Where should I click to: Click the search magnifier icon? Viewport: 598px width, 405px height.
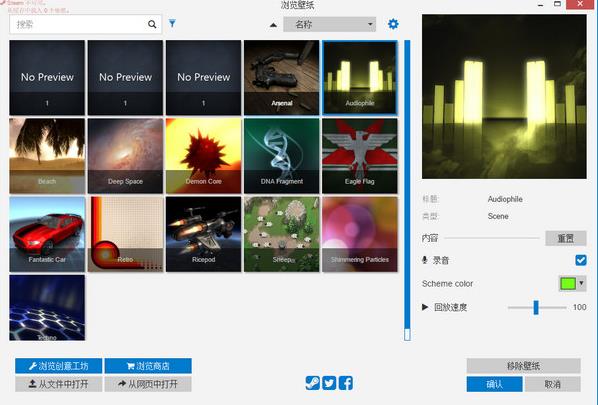152,24
